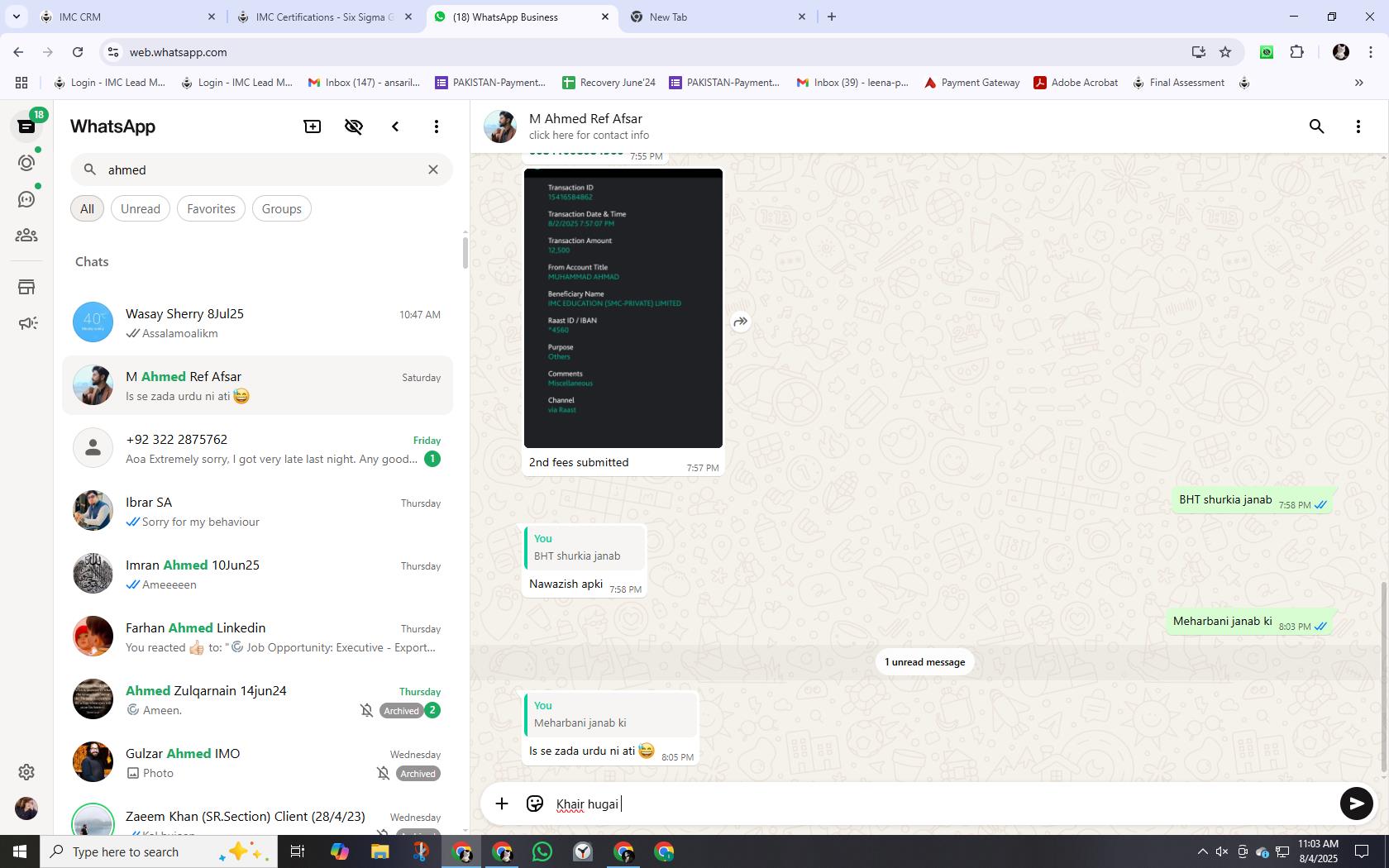Open the Chats icon with 18 badge

tap(26, 126)
